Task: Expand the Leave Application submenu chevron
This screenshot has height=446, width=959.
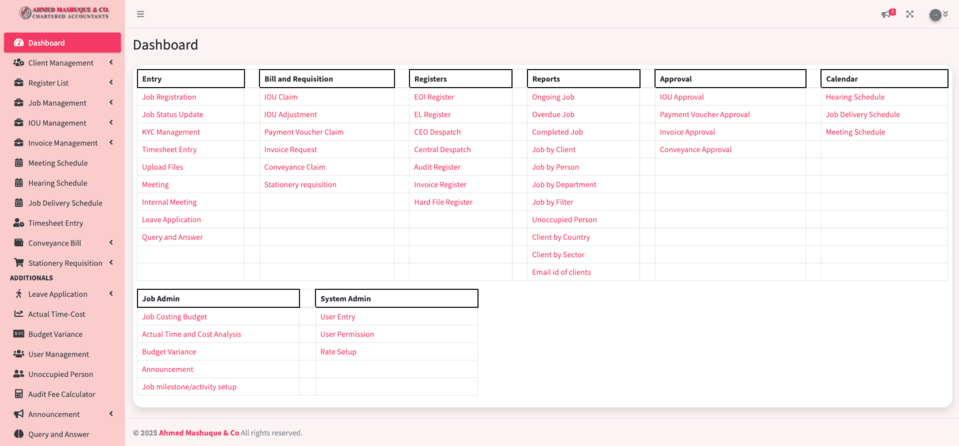Action: (x=111, y=294)
